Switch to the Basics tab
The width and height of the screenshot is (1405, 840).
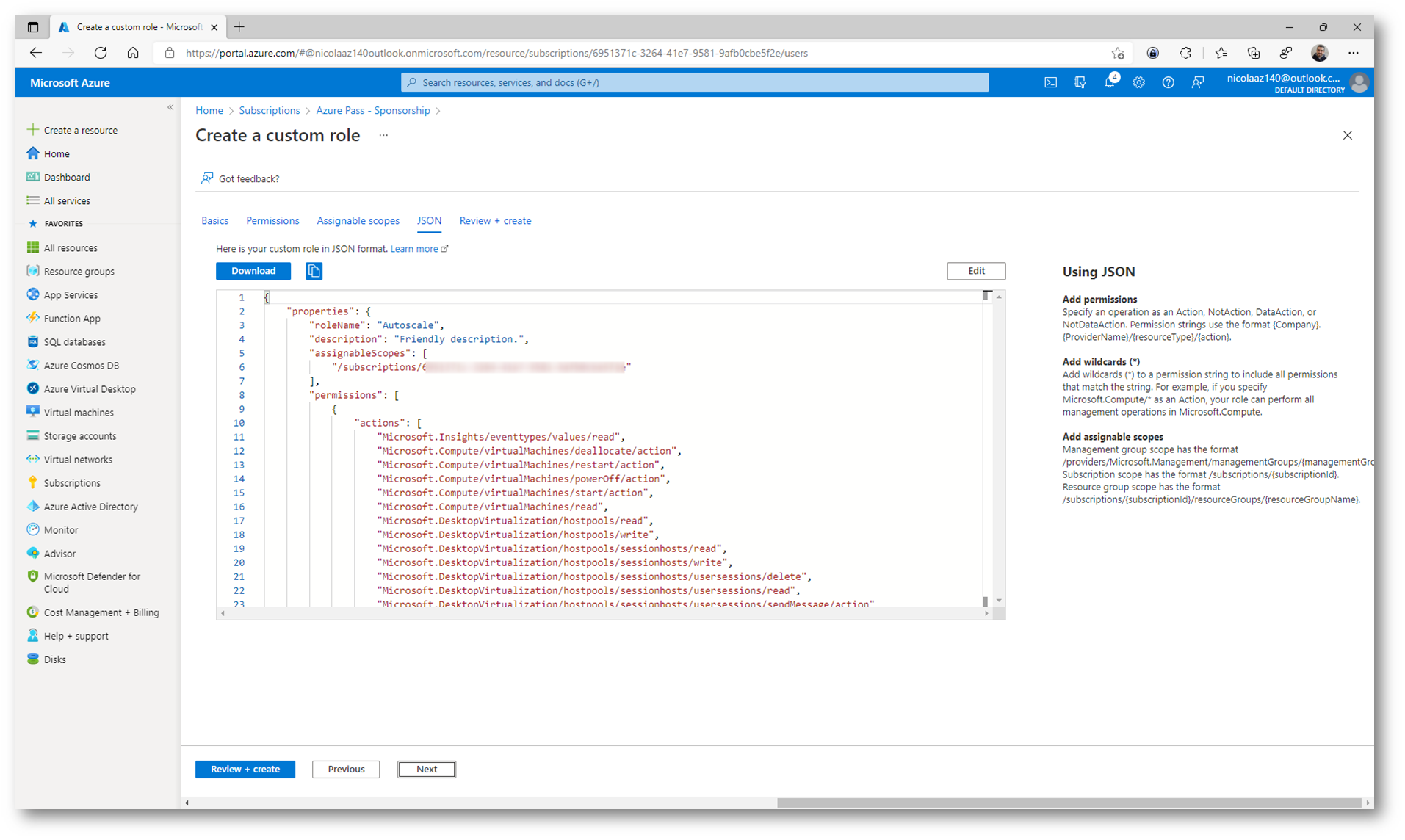tap(214, 220)
